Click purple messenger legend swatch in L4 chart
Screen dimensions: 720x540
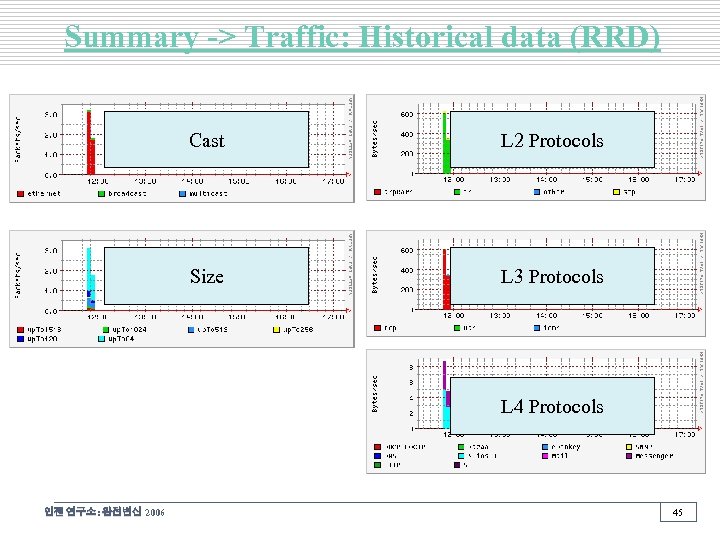(629, 456)
